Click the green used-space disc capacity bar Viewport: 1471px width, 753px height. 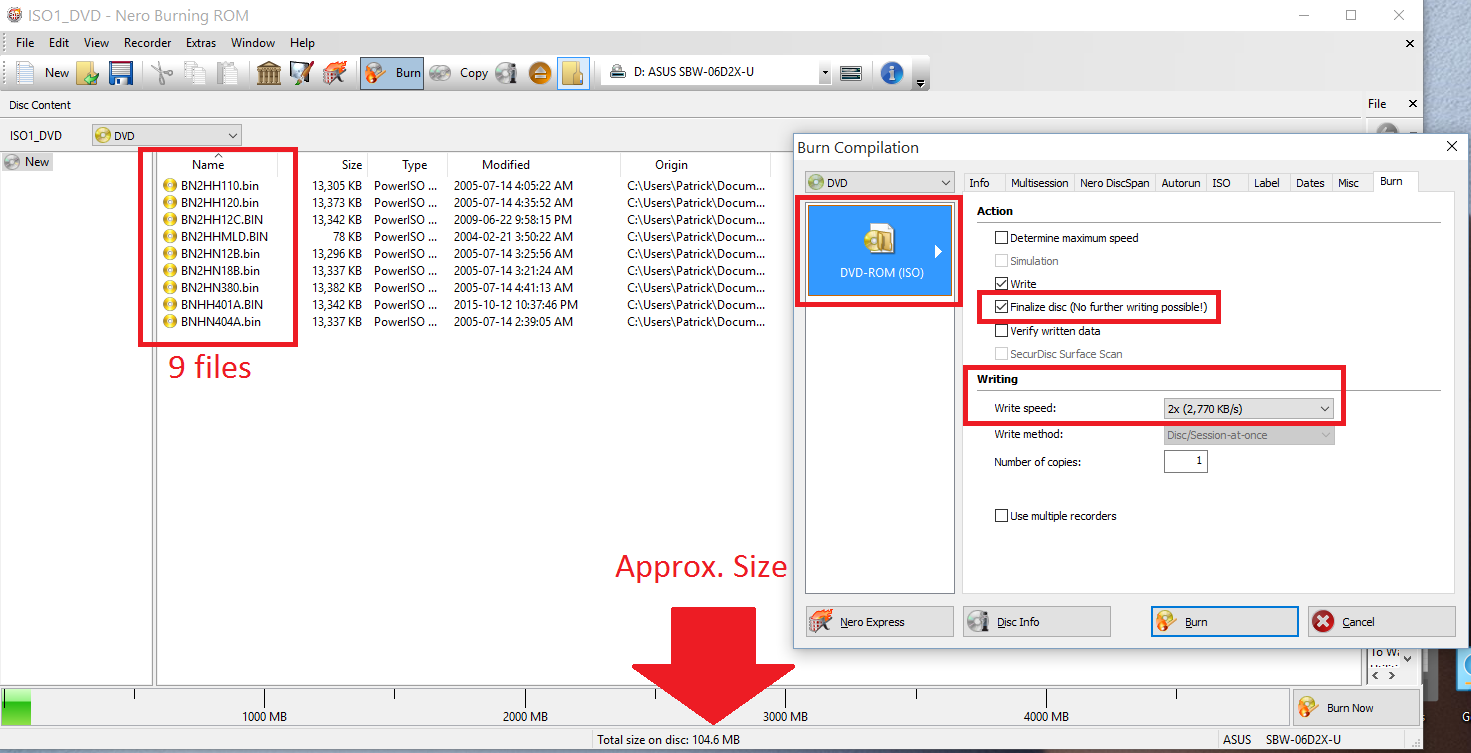click(17, 706)
